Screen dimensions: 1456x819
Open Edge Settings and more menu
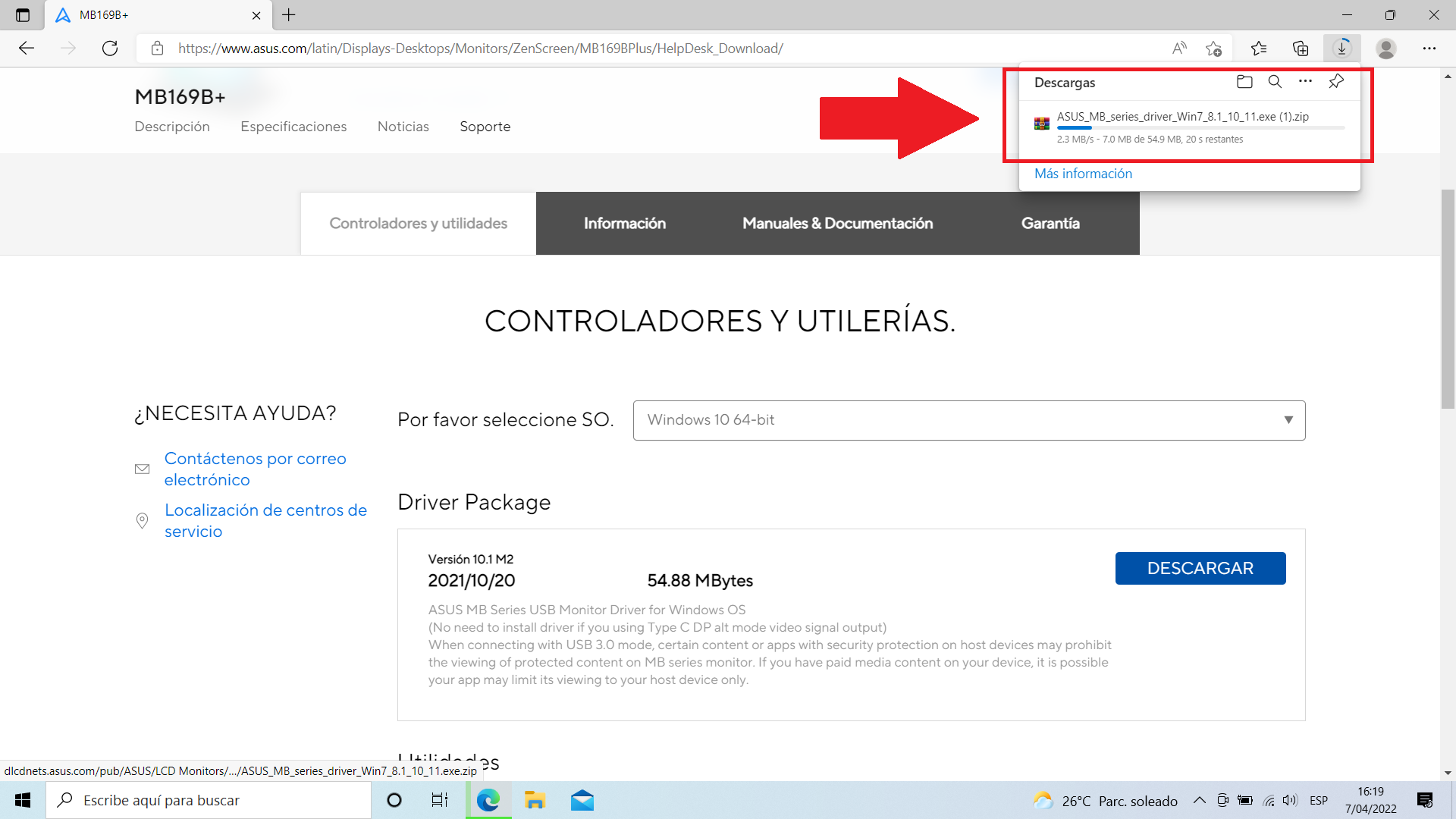pyautogui.click(x=1429, y=49)
